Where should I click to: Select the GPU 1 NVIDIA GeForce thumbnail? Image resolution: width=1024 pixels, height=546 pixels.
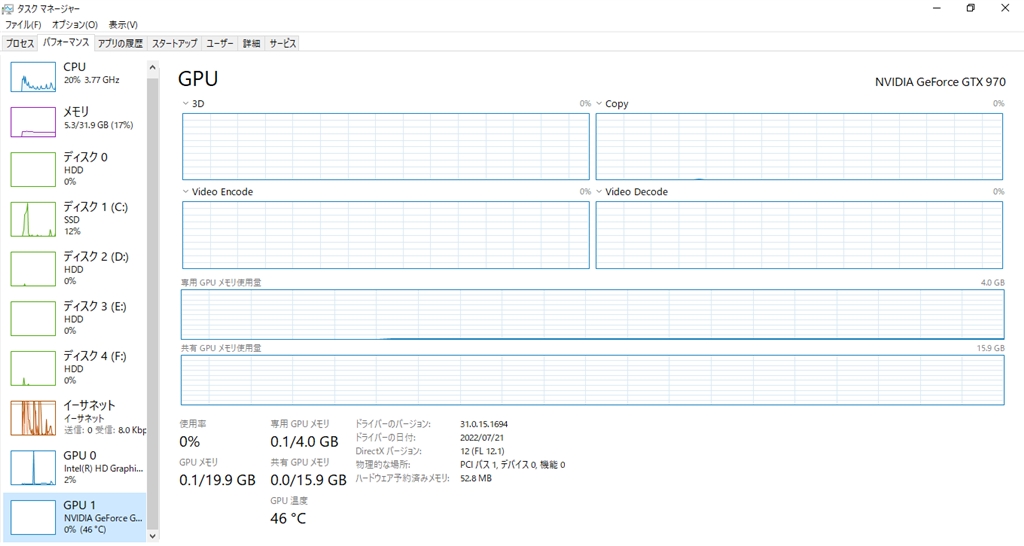click(x=33, y=517)
